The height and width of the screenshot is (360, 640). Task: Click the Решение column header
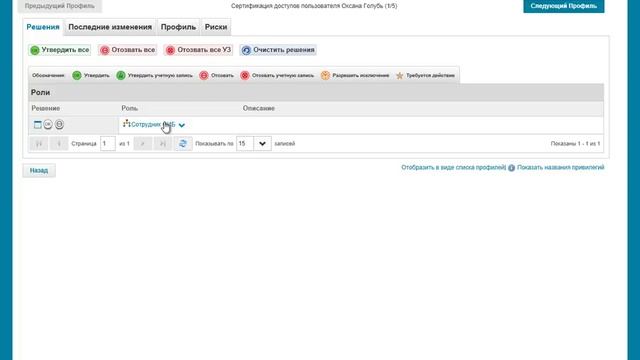[x=46, y=108]
